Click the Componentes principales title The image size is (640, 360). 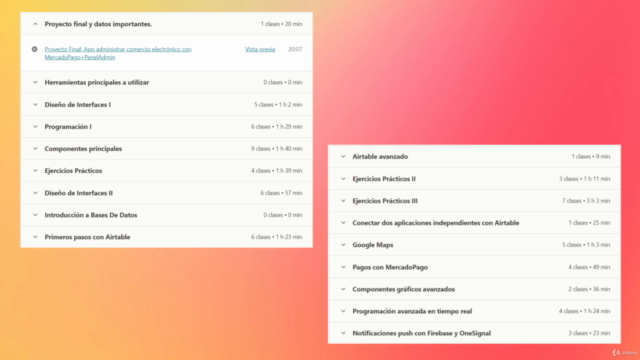83,149
